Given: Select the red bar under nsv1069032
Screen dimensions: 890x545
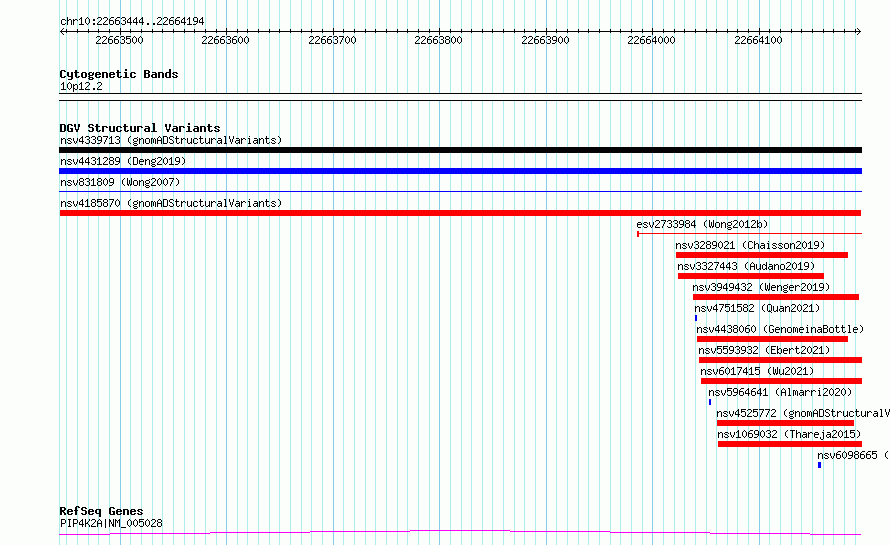Looking at the screenshot, I should 790,444.
